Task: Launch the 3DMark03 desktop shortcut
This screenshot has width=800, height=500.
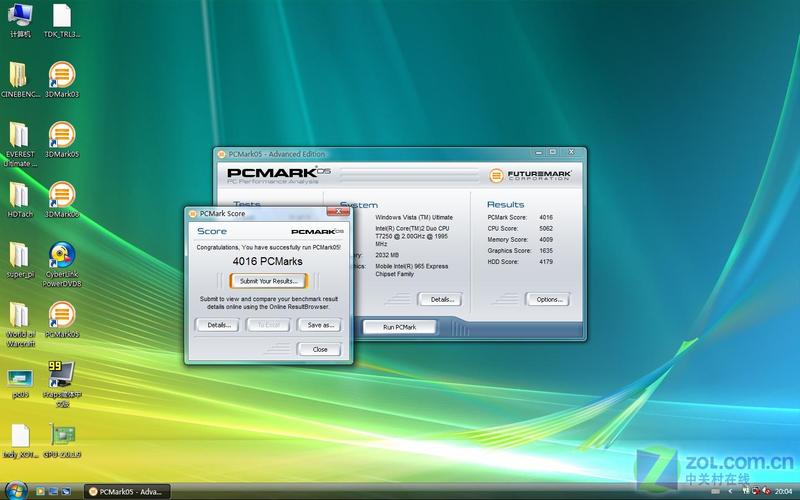Action: [62, 80]
